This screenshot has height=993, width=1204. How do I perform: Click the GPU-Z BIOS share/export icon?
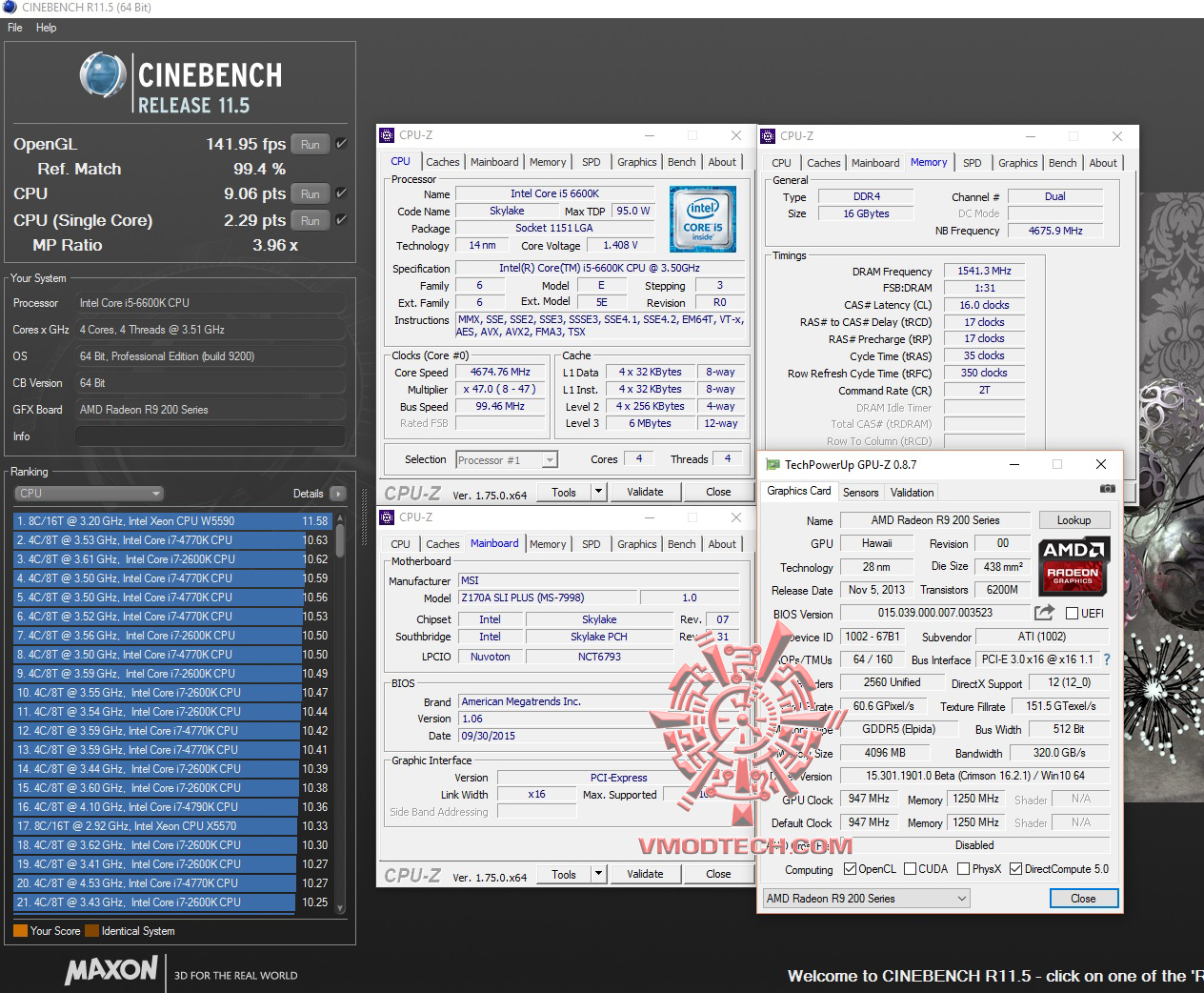point(1045,613)
